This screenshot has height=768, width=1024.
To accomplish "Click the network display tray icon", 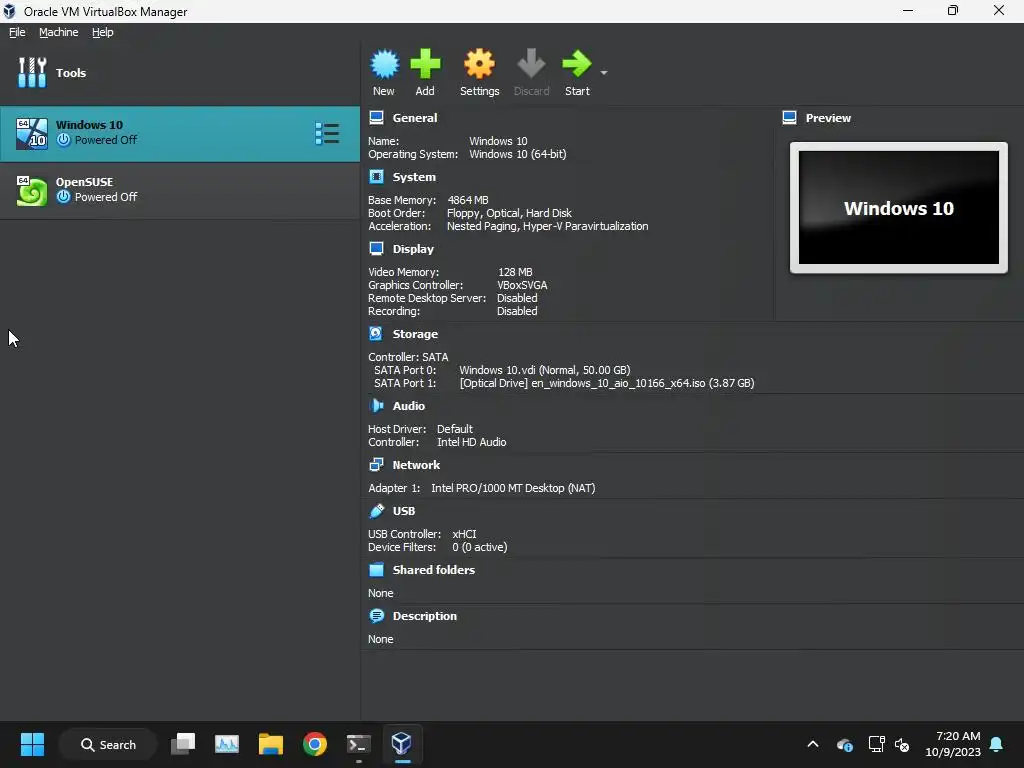I will (x=876, y=744).
